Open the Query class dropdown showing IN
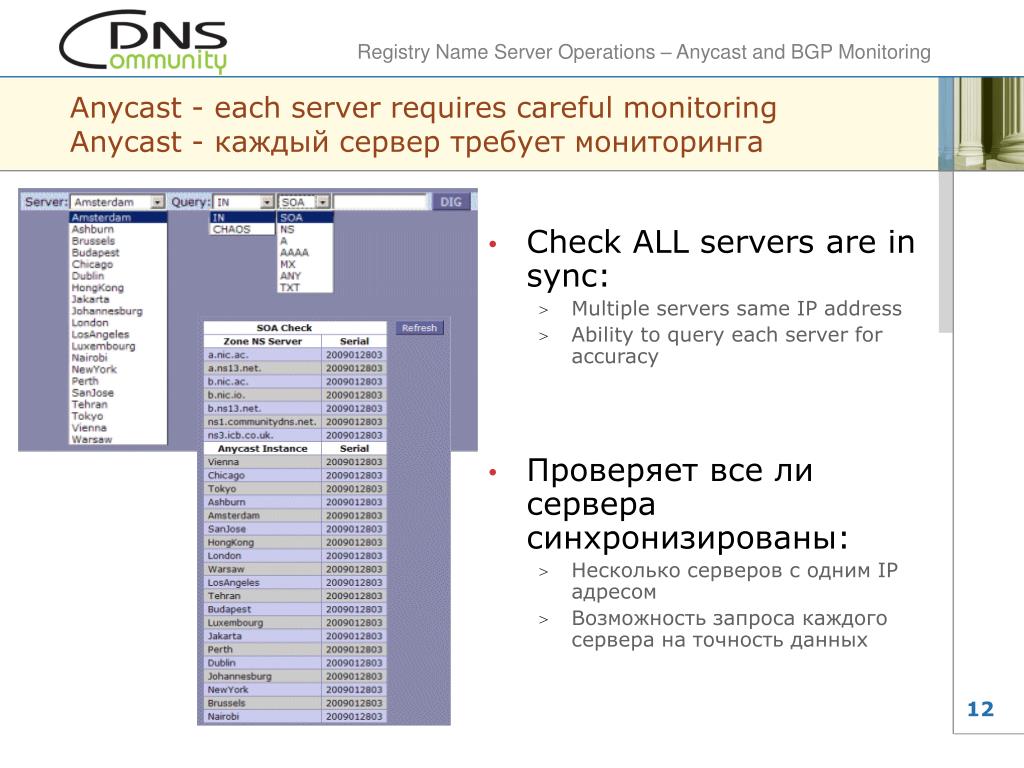Viewport: 1024px width, 768px height. click(244, 202)
